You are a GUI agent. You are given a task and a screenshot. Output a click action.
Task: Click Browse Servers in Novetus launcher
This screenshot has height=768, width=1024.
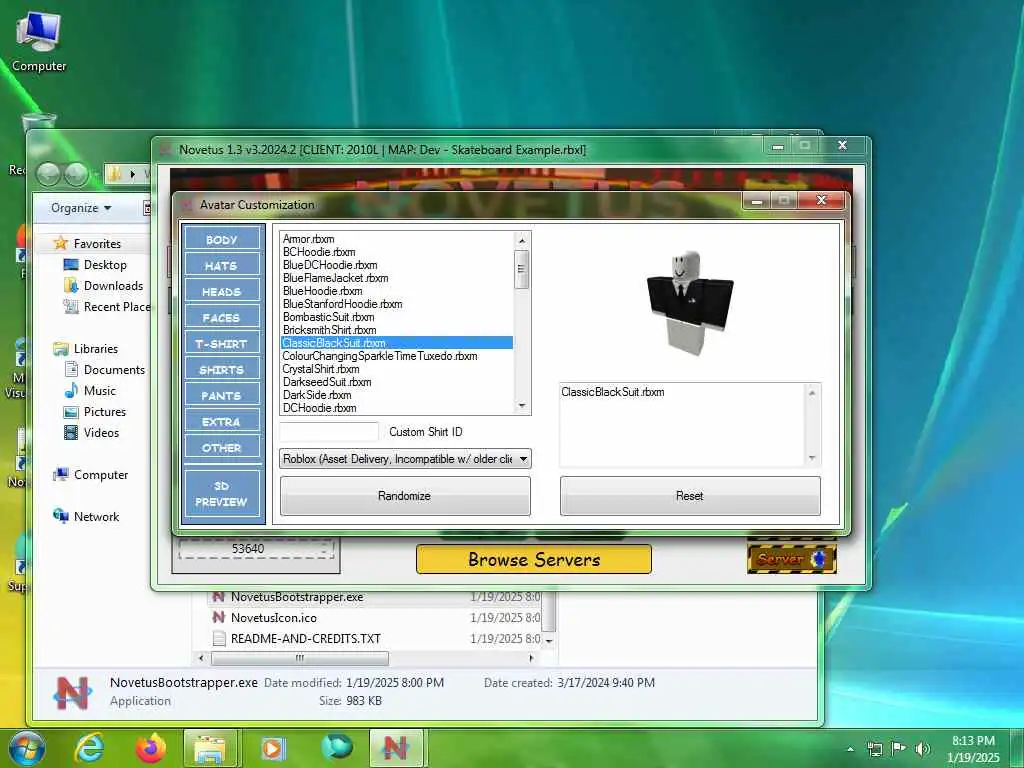[x=534, y=559]
